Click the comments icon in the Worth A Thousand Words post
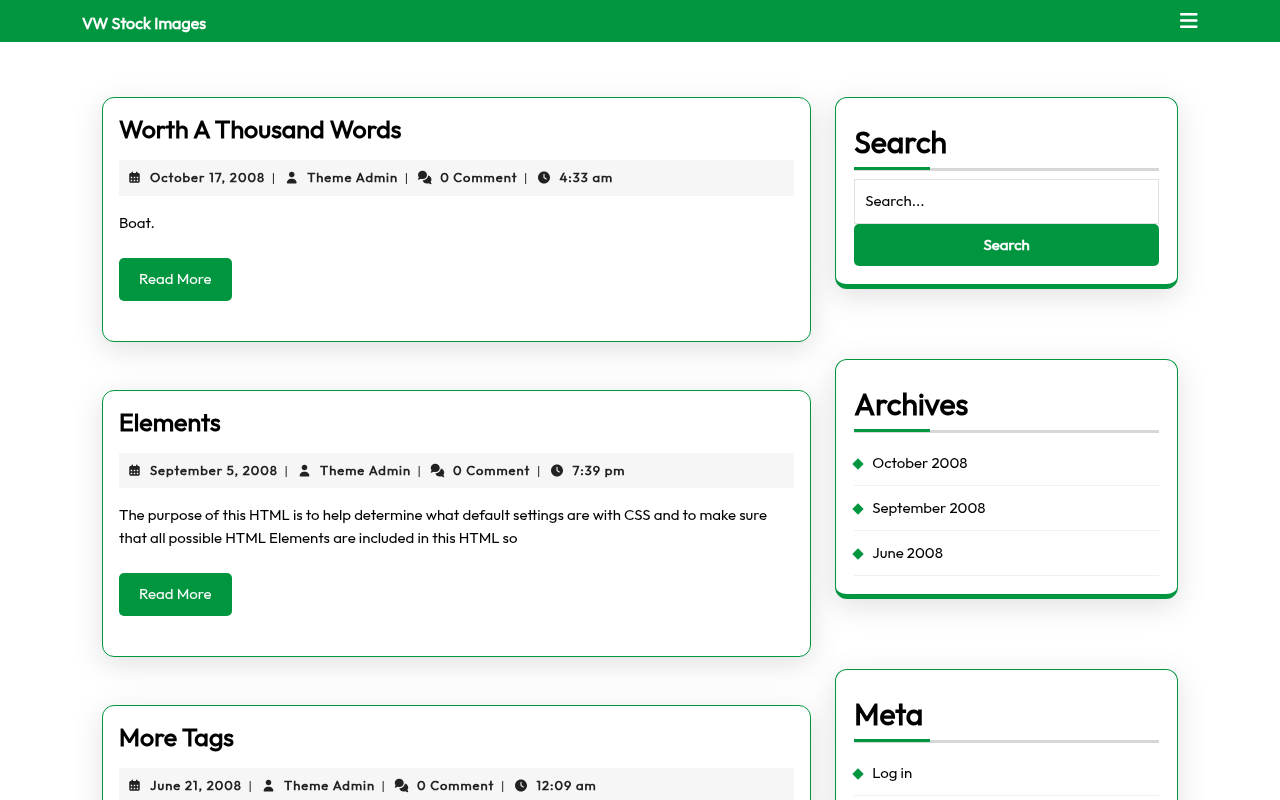Screen dimensions: 1280x800 tap(425, 178)
